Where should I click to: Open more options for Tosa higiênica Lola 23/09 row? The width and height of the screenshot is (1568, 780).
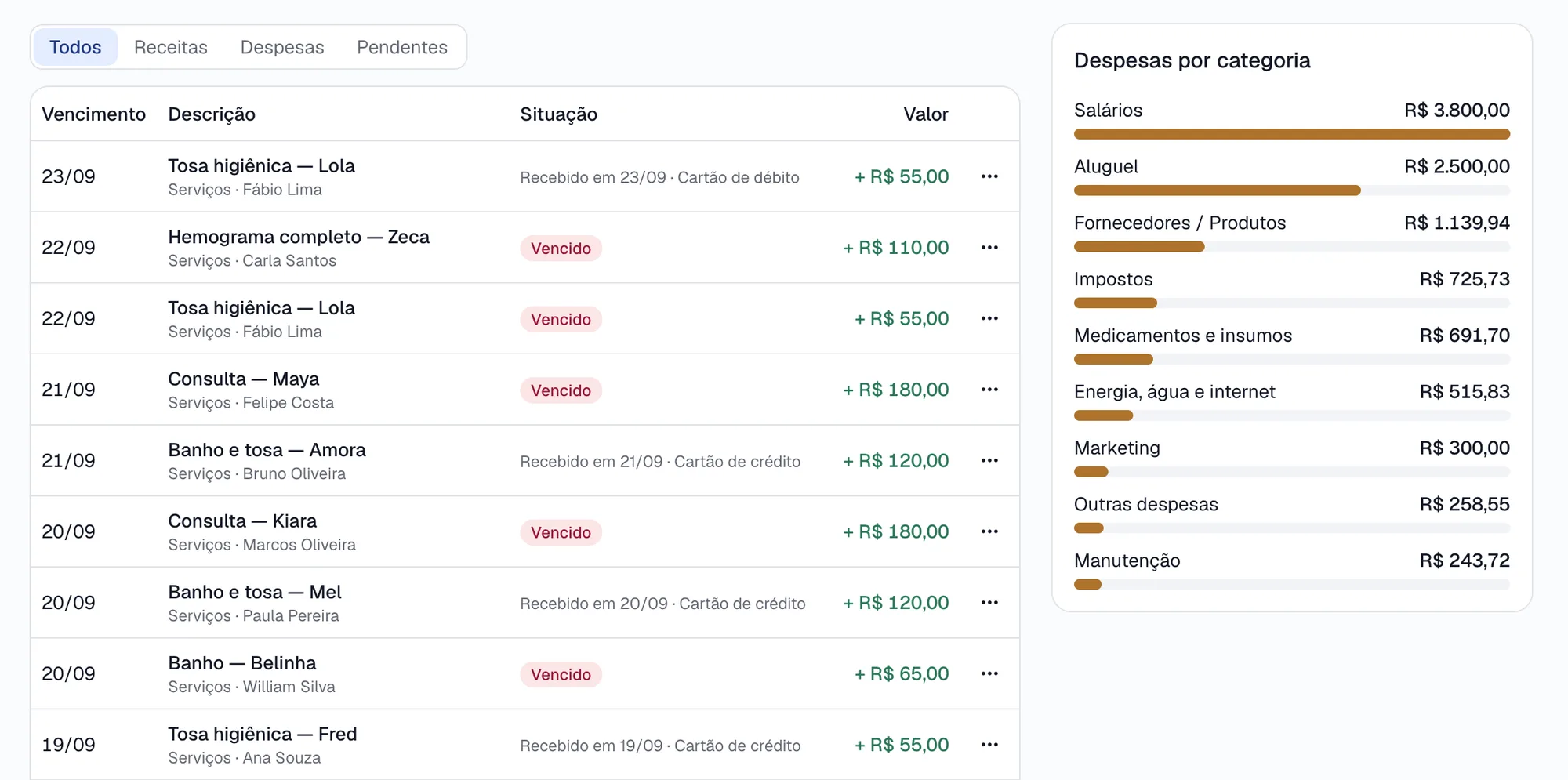pyautogui.click(x=989, y=176)
